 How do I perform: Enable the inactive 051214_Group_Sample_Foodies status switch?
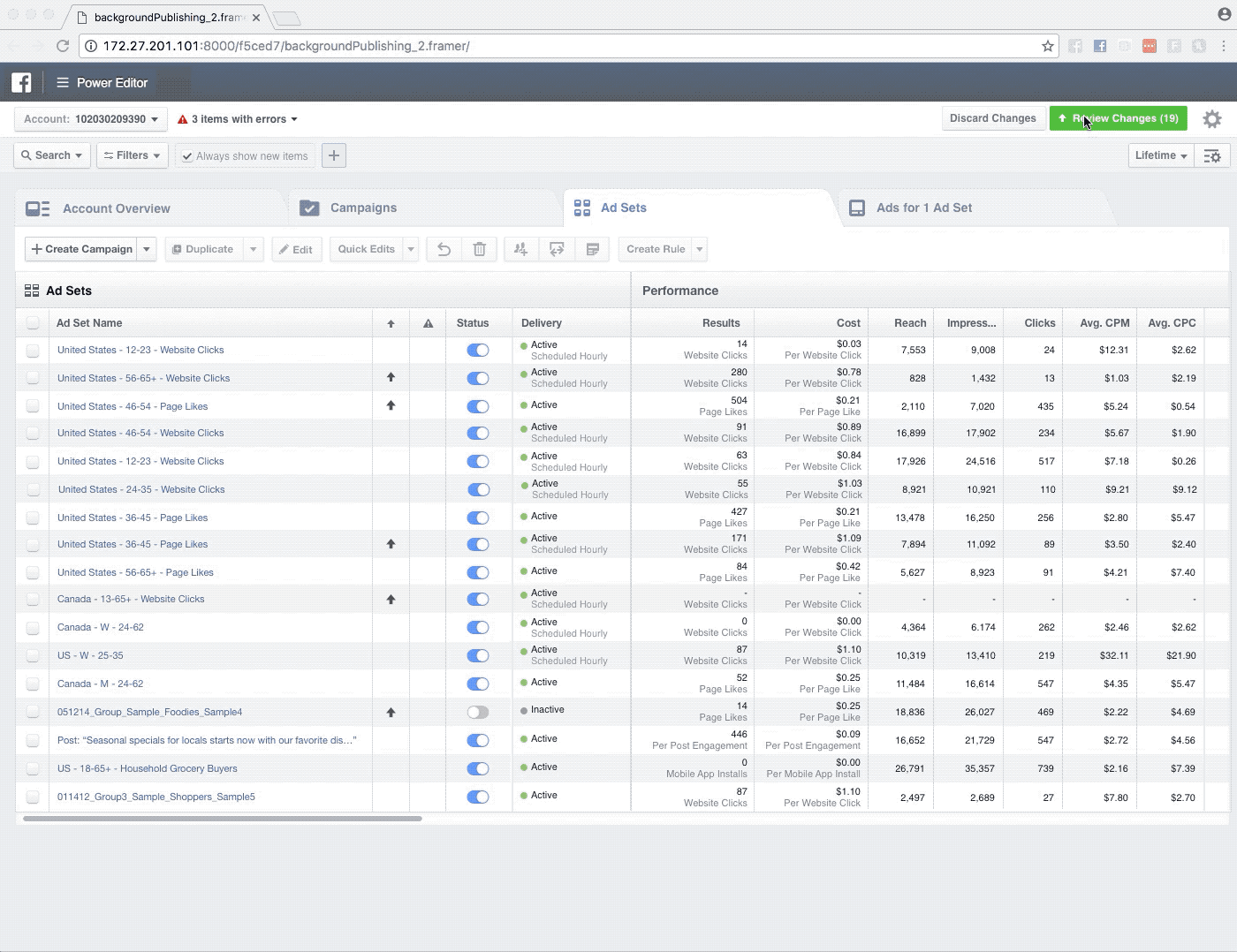478,712
